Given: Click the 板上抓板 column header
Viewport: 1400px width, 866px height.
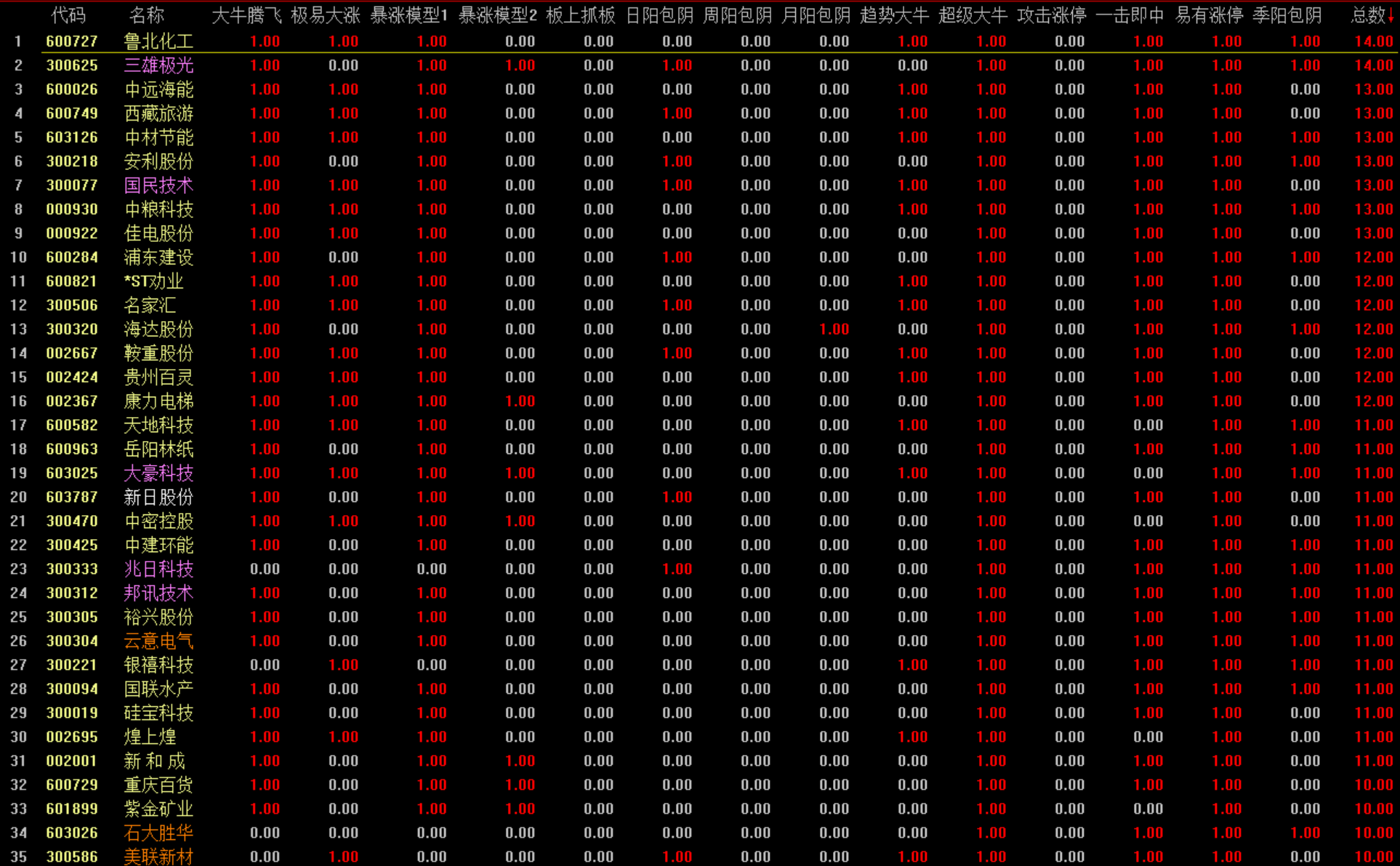Looking at the screenshot, I should [x=581, y=15].
